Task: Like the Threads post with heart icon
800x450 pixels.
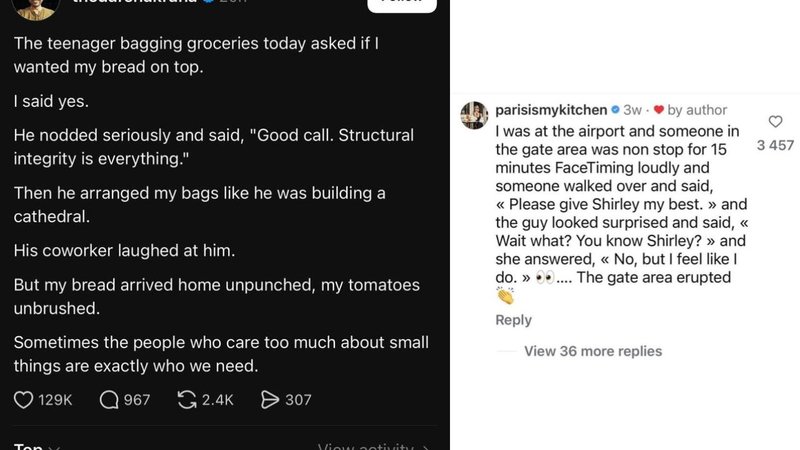Action: tap(24, 400)
